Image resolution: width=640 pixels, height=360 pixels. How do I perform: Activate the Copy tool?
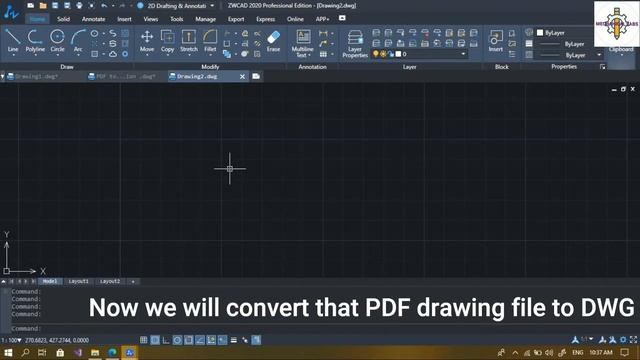coord(167,40)
